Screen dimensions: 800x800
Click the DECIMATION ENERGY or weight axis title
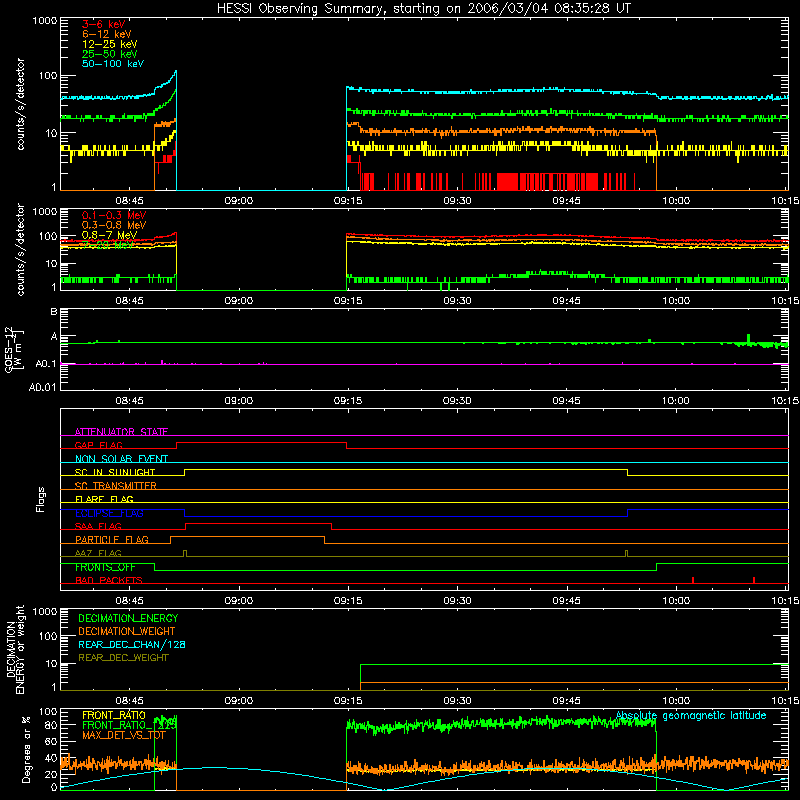(15, 649)
